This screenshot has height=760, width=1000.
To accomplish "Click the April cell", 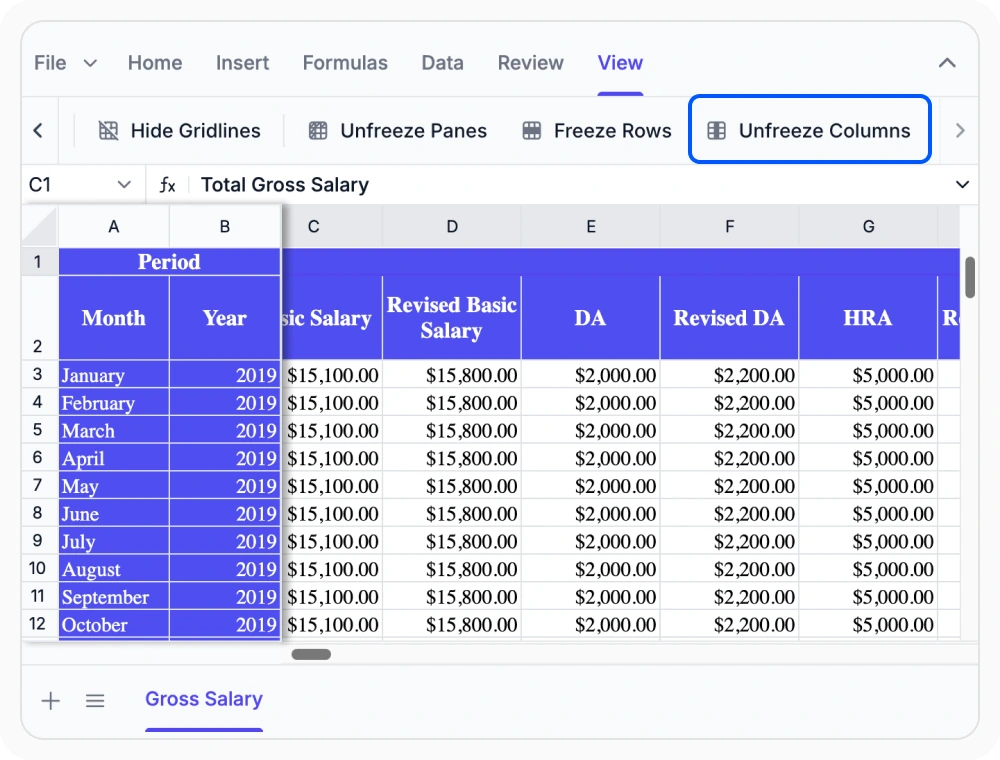I will click(114, 458).
